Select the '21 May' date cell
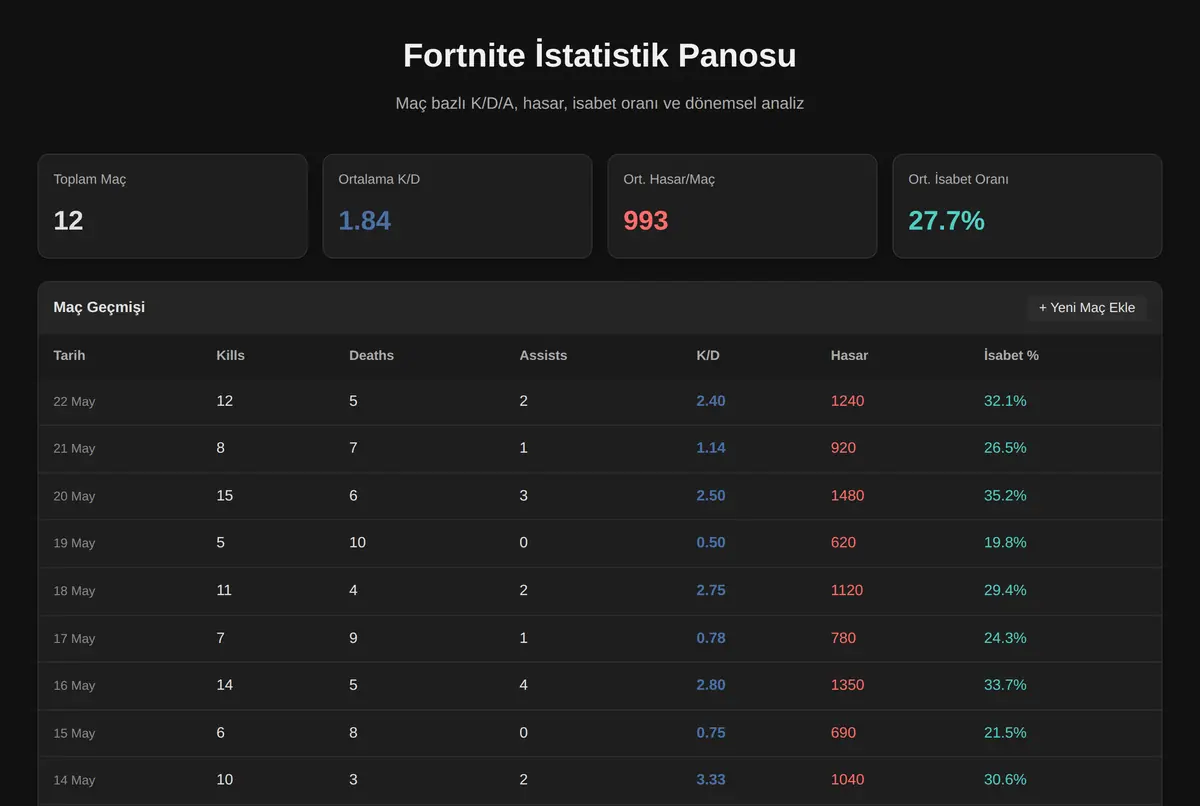 tap(75, 448)
